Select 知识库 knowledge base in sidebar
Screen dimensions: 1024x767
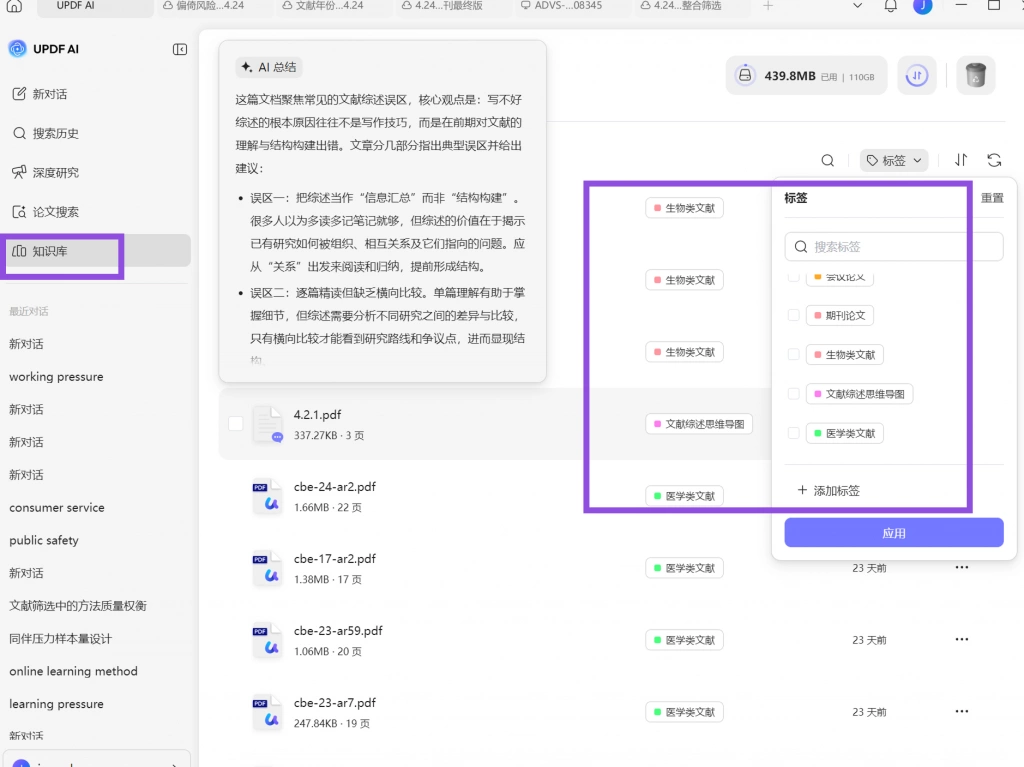click(x=98, y=251)
